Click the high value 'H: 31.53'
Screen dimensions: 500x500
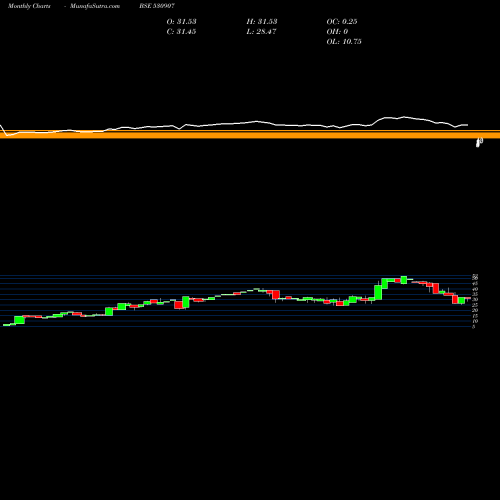(x=262, y=22)
